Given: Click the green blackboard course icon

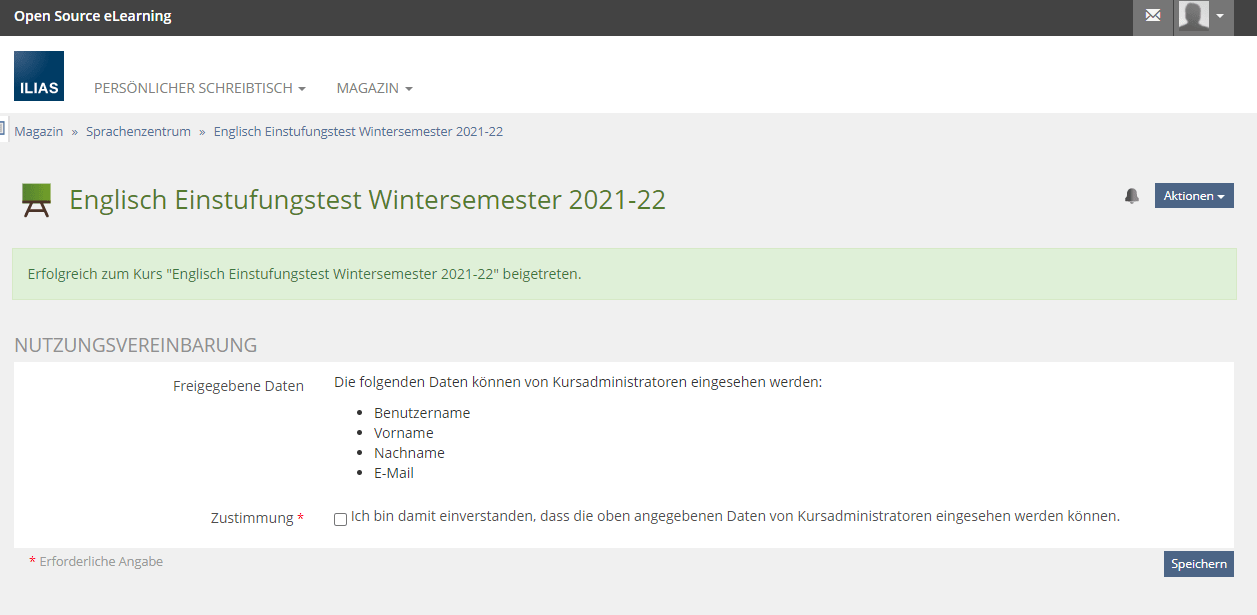Looking at the screenshot, I should [37, 201].
